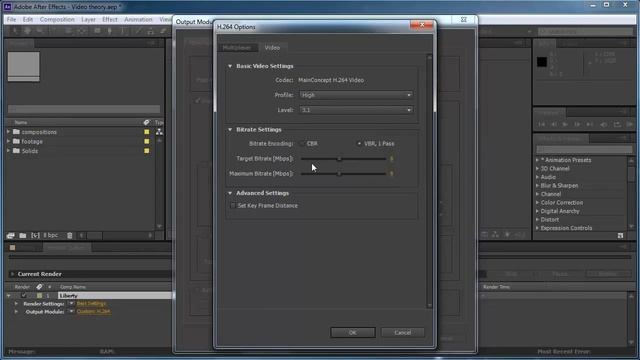Expand the Color Correction effects category
This screenshot has width=640, height=360.
538,202
